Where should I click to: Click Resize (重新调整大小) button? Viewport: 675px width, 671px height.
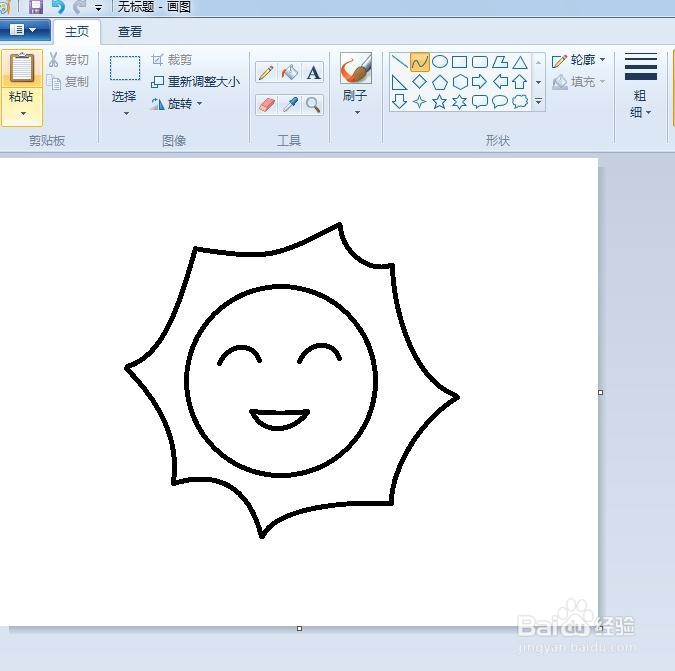pyautogui.click(x=195, y=82)
